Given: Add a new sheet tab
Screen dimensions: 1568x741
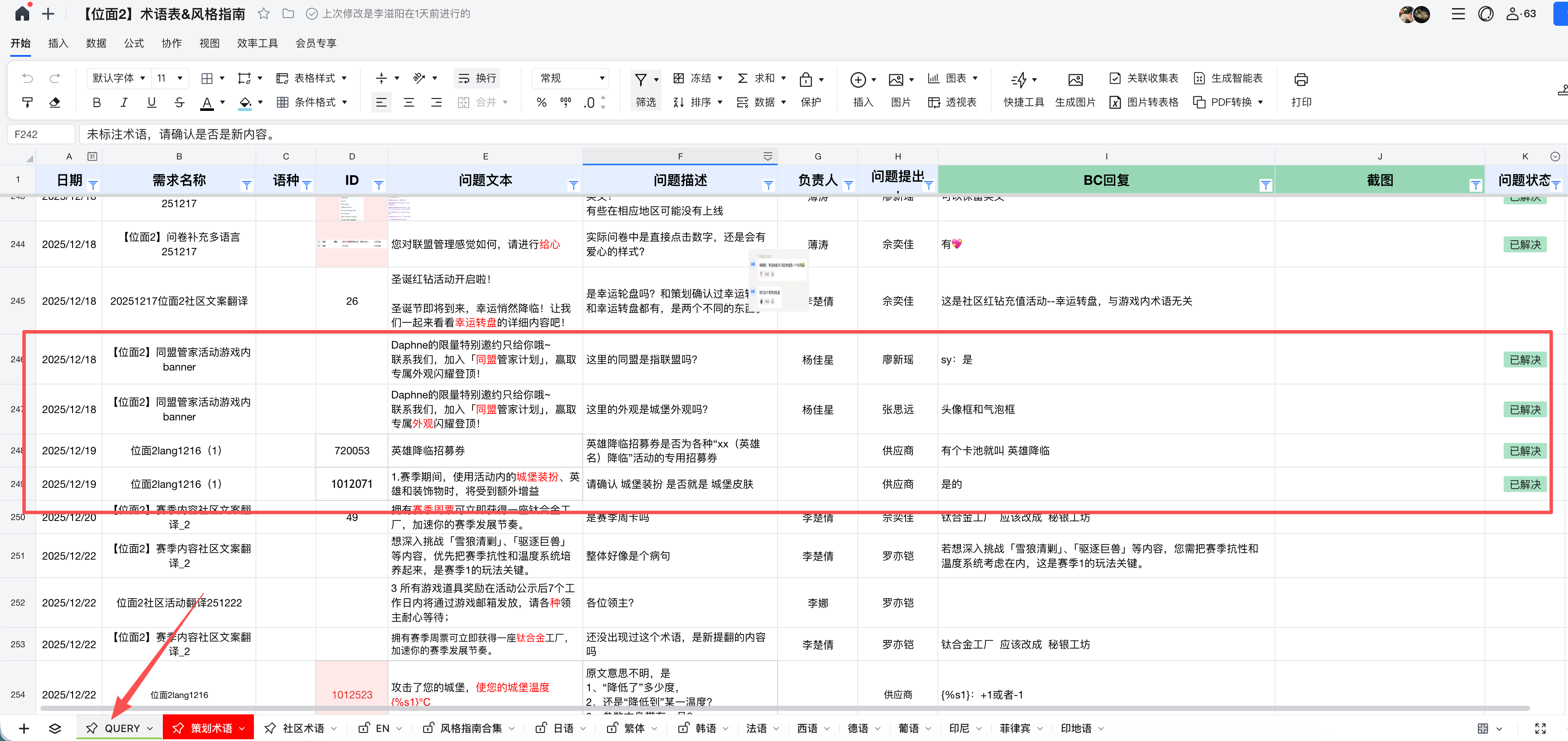Looking at the screenshot, I should pyautogui.click(x=24, y=728).
